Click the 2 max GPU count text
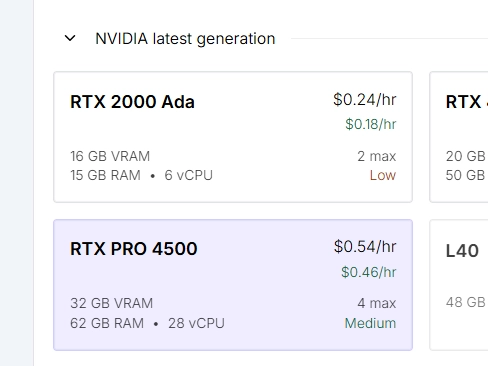Screen dimensions: 488x366 coord(377,156)
